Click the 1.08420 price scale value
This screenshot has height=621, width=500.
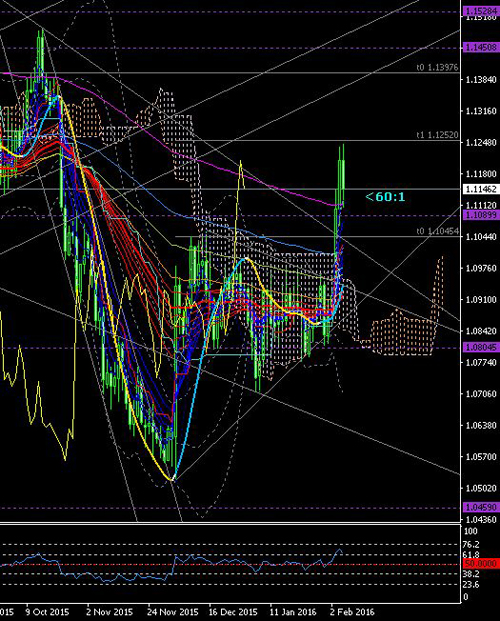coord(481,331)
